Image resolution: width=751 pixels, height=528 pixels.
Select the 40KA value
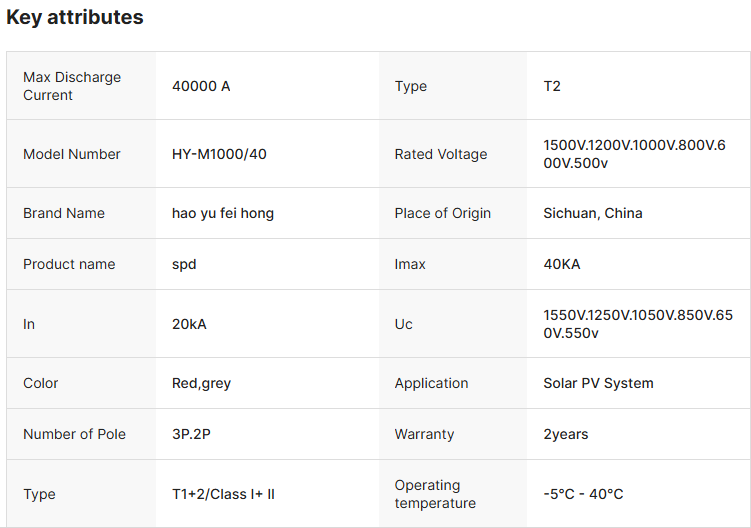click(x=562, y=264)
